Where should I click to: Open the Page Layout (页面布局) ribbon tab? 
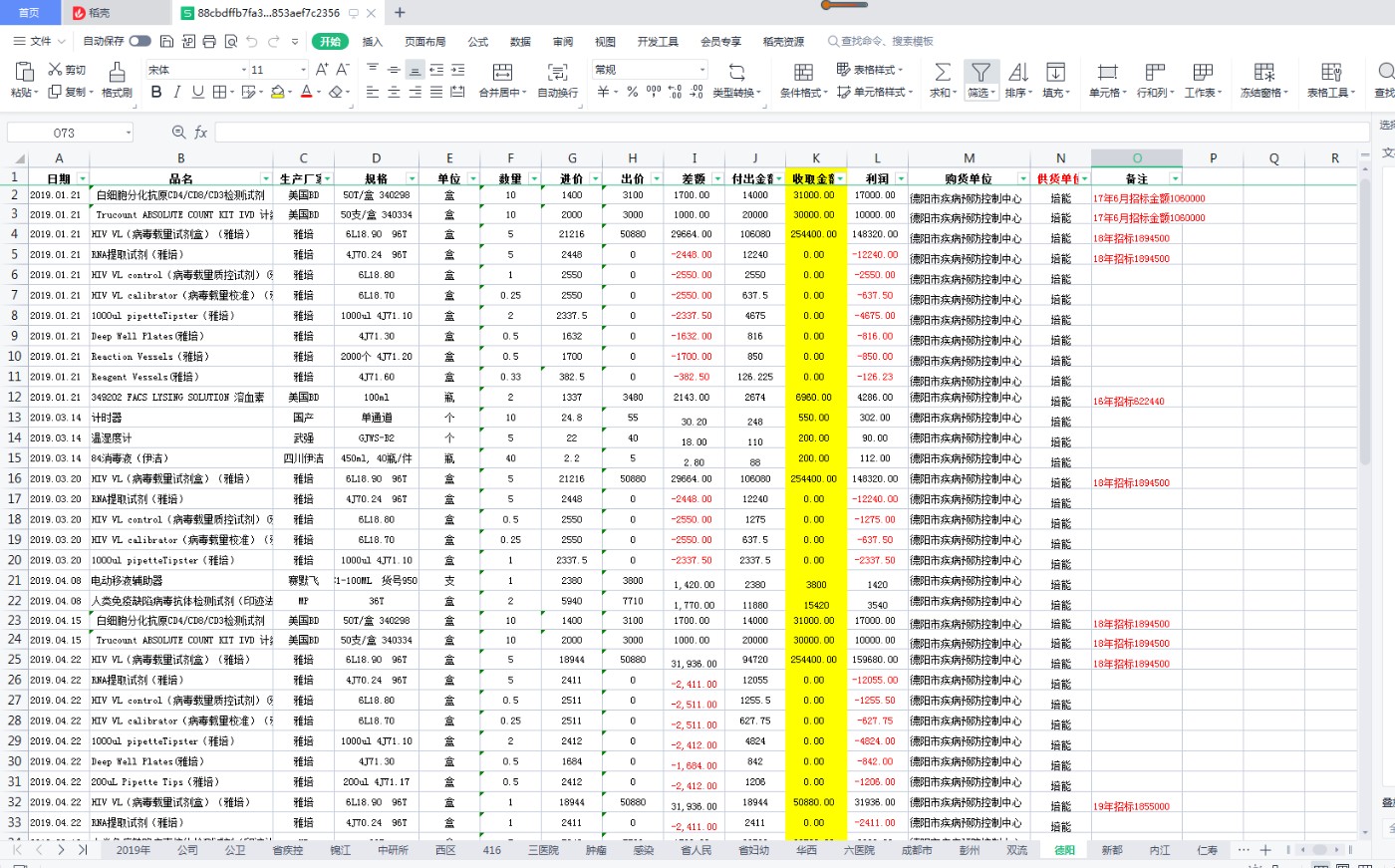coord(425,41)
